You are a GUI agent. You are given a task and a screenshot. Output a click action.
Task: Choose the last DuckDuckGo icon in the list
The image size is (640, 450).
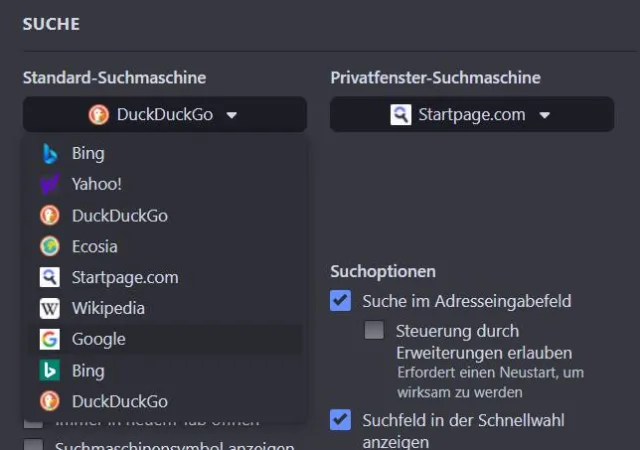[x=50, y=401]
